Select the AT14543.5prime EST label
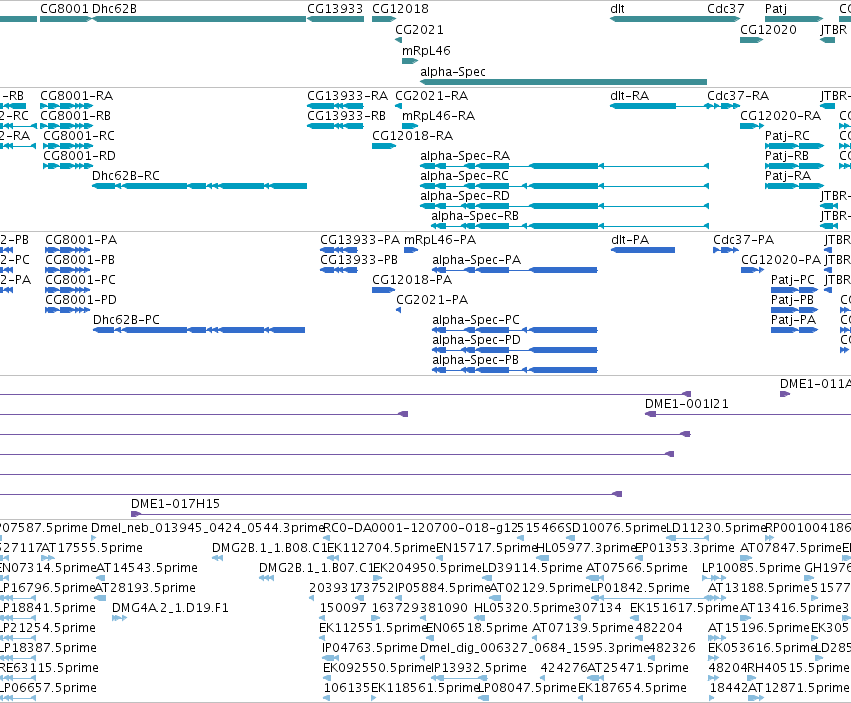This screenshot has height=703, width=851. coord(147,568)
